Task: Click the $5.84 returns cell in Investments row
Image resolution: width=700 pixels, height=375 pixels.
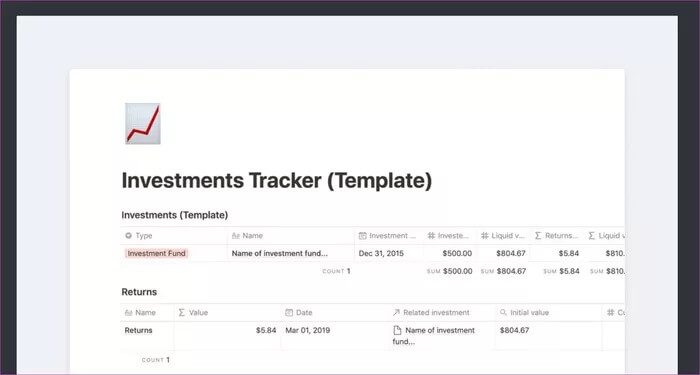Action: point(569,254)
